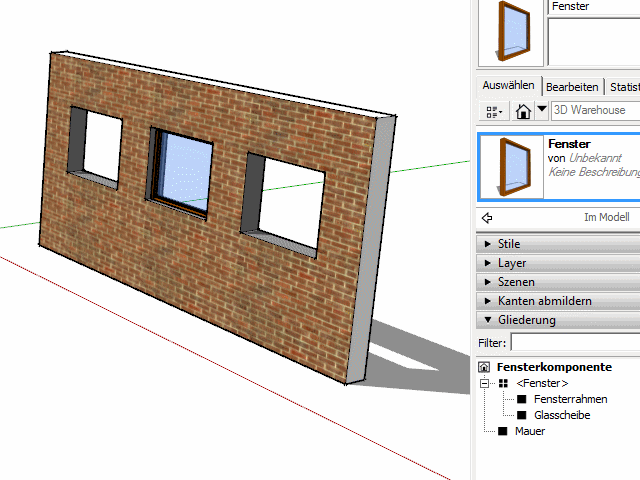Screen dimensions: 640x480
Task: Collapse the Fenster tree node
Action: coord(486,383)
